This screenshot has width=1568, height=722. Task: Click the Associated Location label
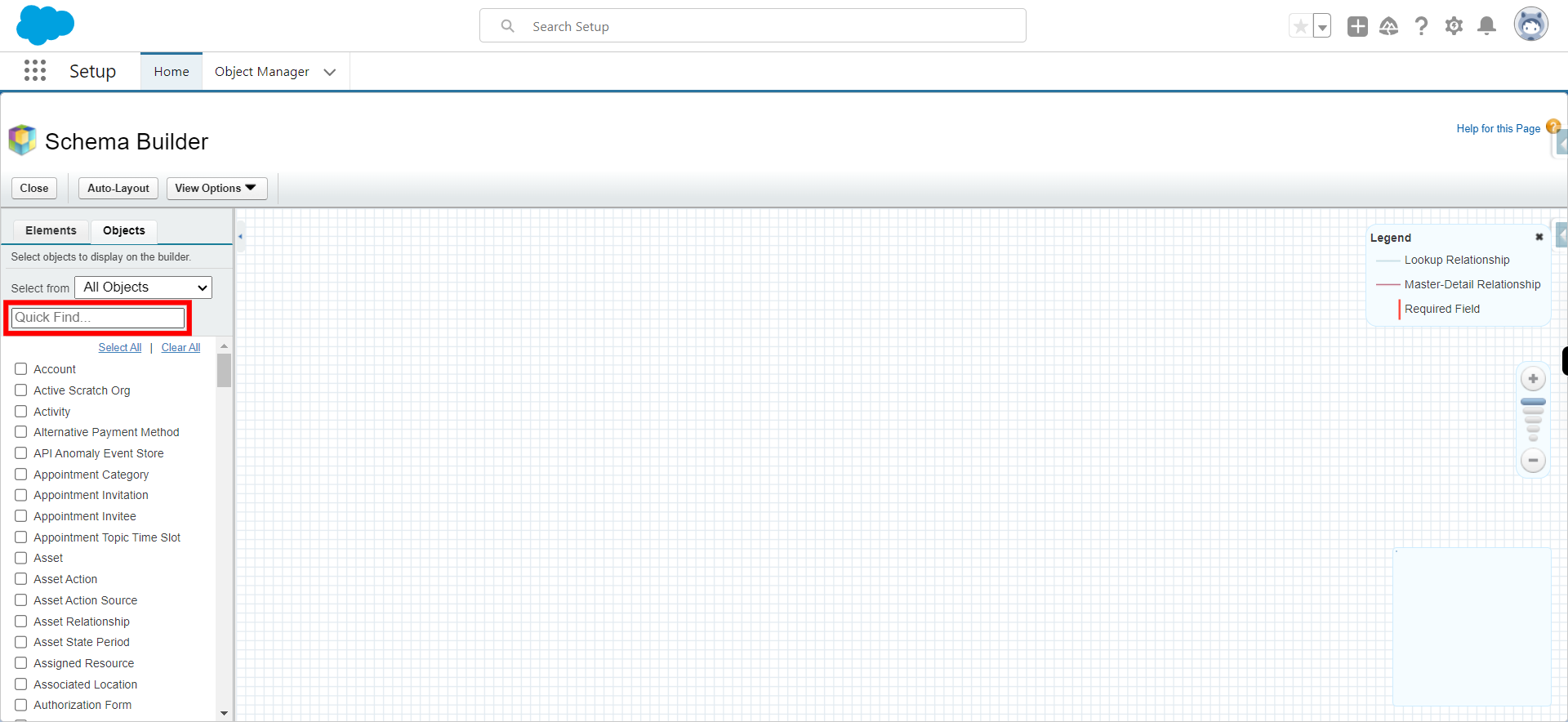tap(86, 684)
